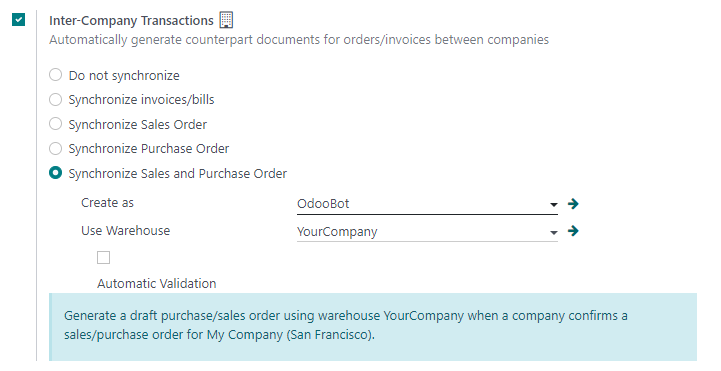Click the multi-company building icon
Screen dimensions: 721x371
pos(226,20)
